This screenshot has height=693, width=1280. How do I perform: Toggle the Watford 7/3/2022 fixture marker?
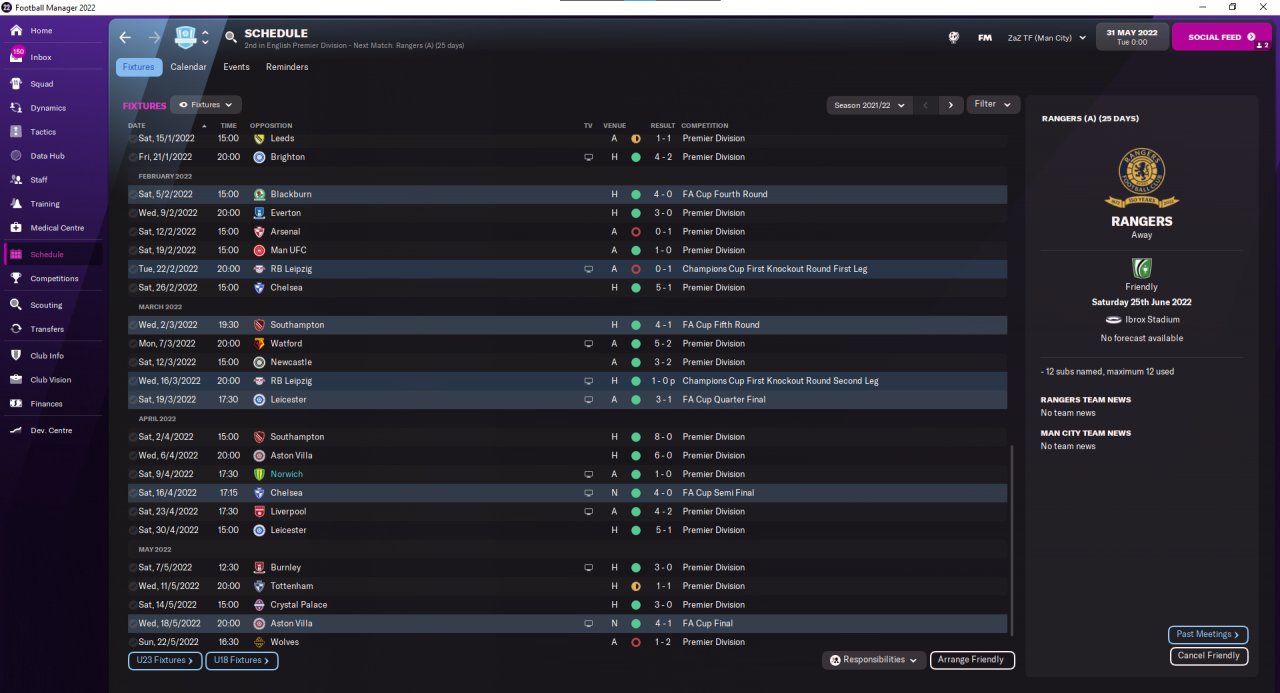[133, 343]
